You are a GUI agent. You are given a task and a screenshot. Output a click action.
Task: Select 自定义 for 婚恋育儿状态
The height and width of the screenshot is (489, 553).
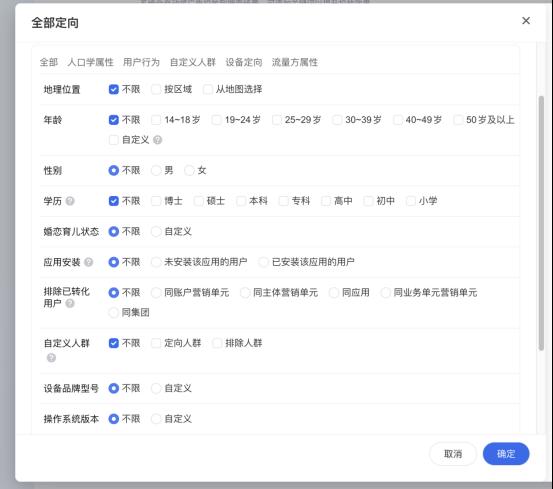(156, 232)
